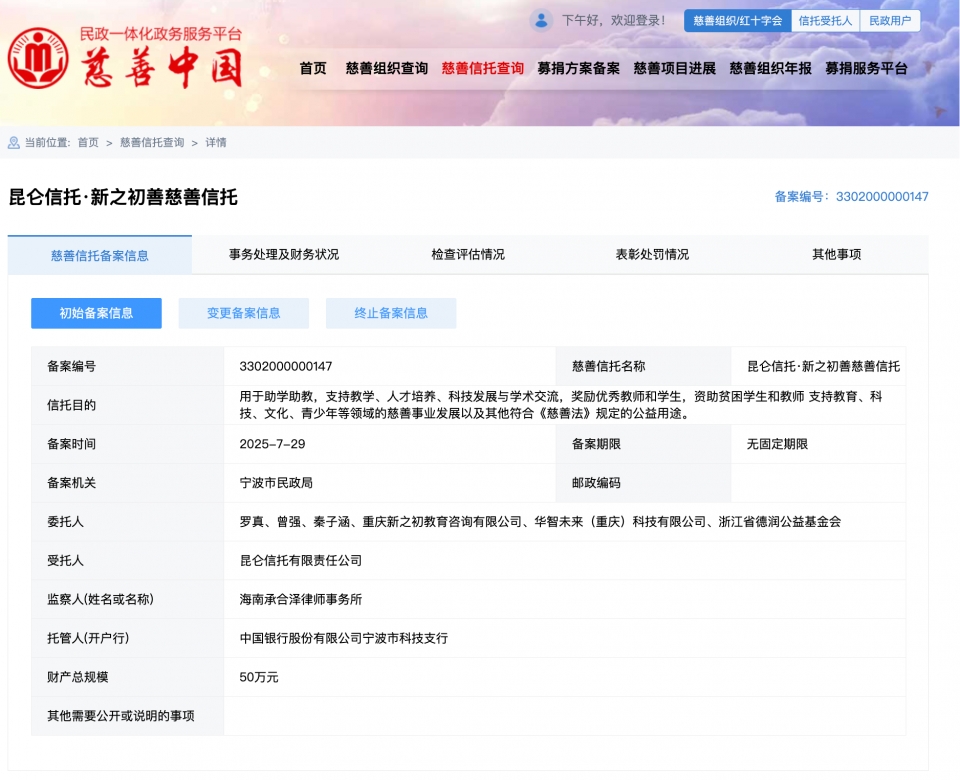Click the 信托目的 description text
This screenshot has width=960, height=780.
[x=560, y=405]
